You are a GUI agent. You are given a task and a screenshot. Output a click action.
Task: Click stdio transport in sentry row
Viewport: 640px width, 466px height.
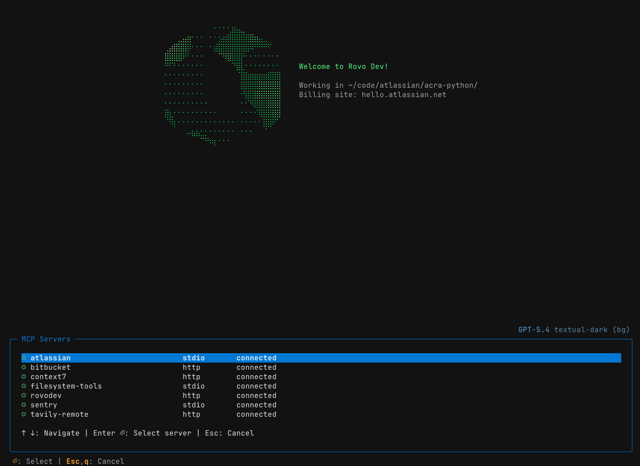193,405
